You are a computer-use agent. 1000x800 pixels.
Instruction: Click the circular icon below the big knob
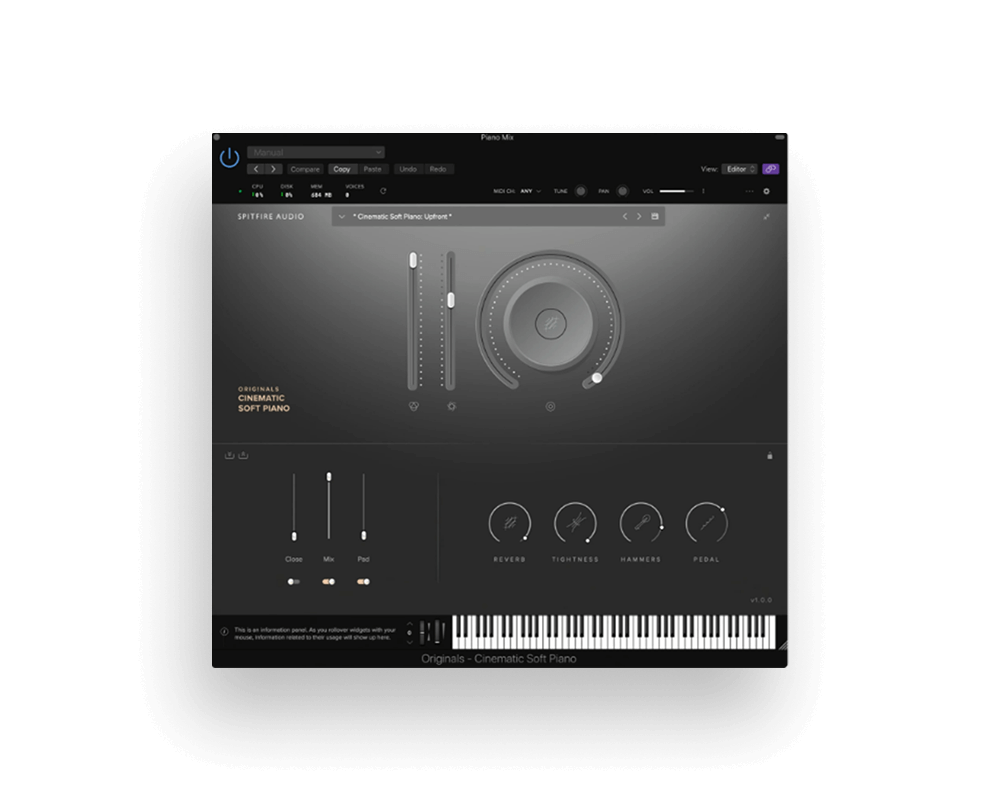550,406
